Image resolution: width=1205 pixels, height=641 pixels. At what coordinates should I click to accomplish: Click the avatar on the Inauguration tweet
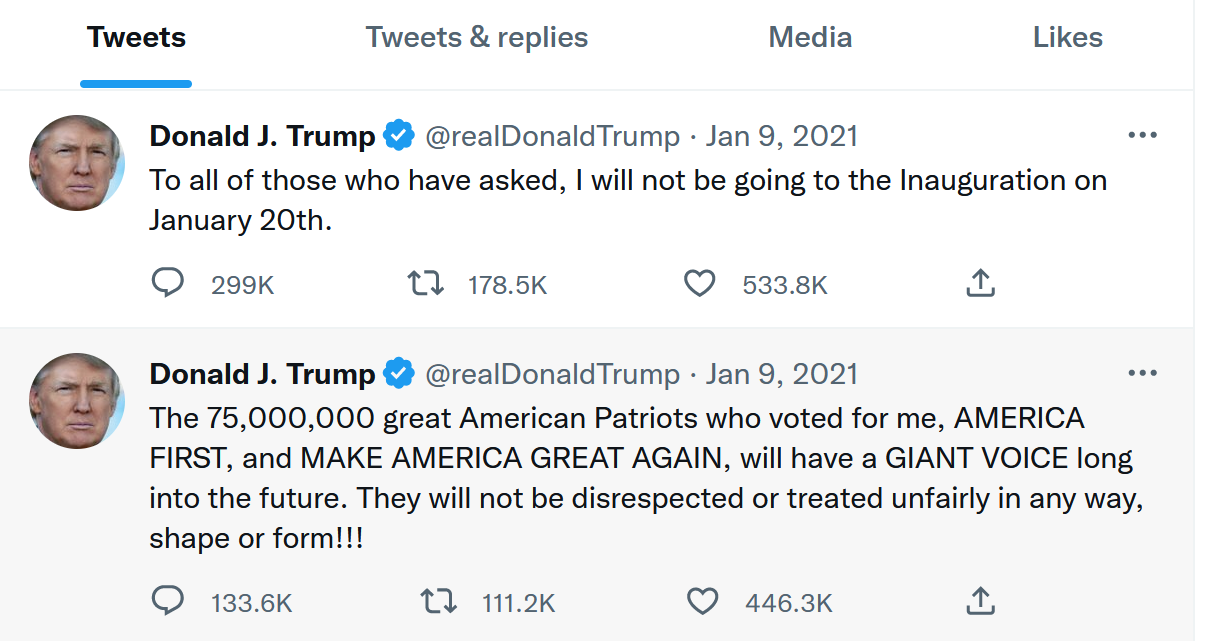[x=77, y=162]
